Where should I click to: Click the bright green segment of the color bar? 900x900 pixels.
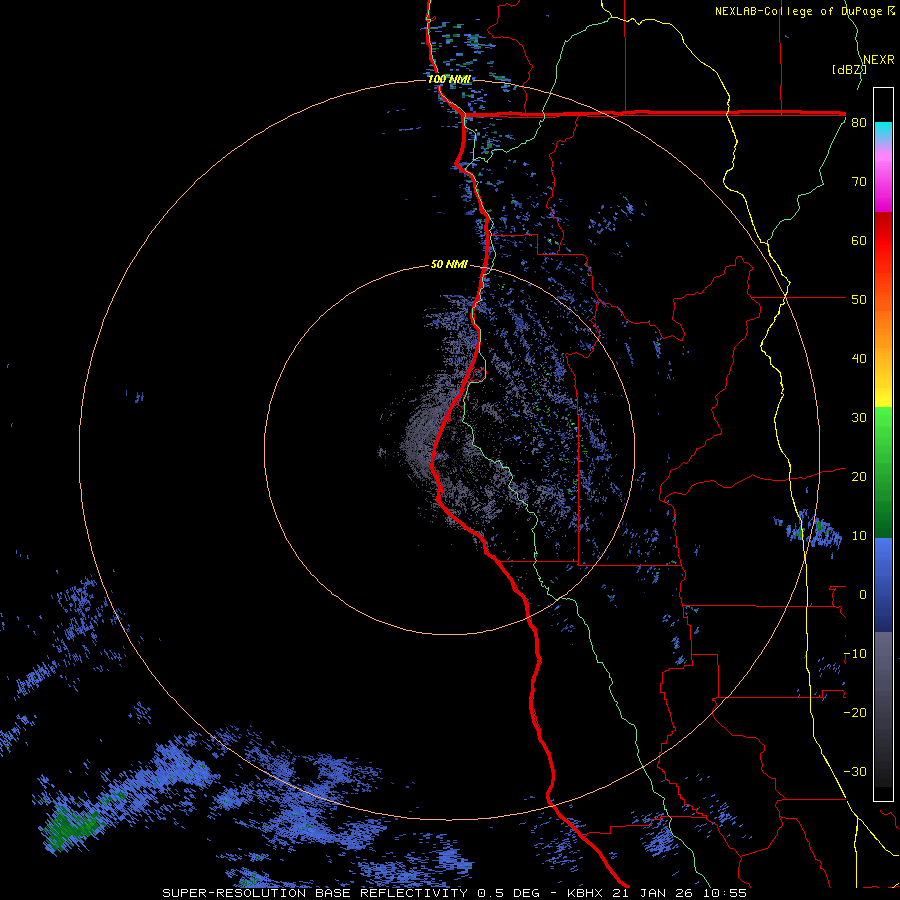coord(883,425)
